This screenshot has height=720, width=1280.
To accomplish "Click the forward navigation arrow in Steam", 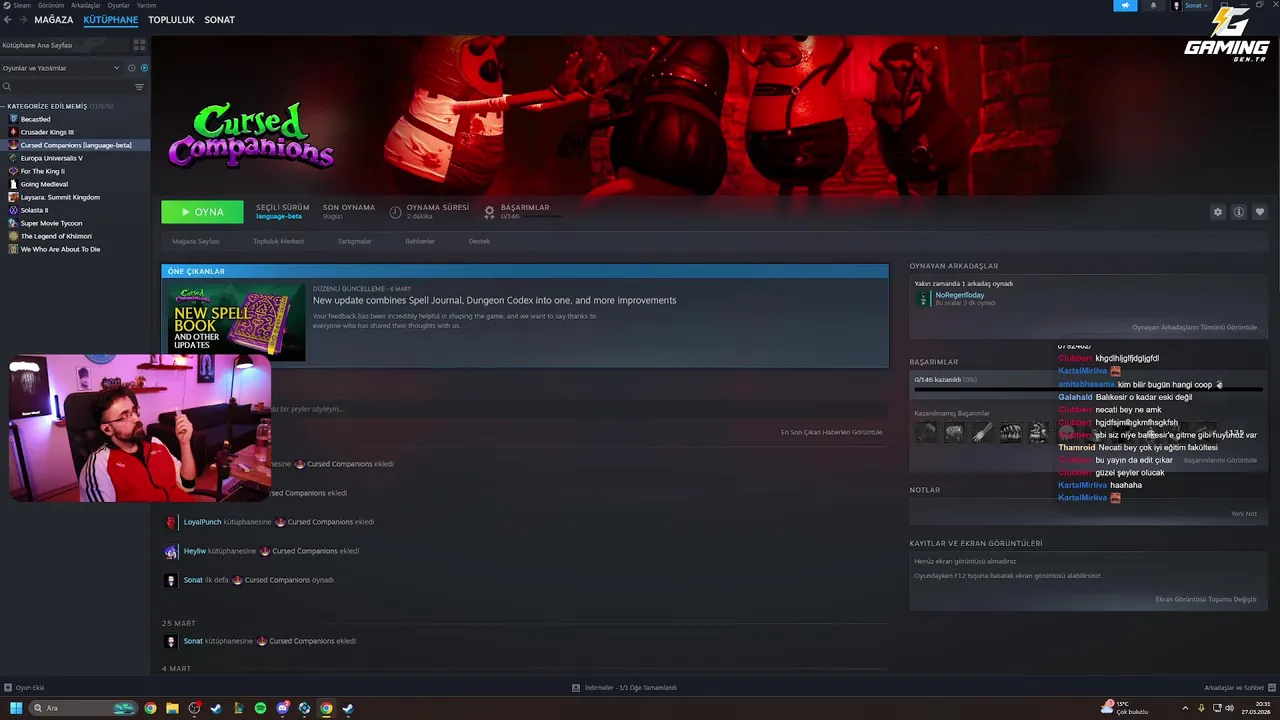I will pos(21,20).
